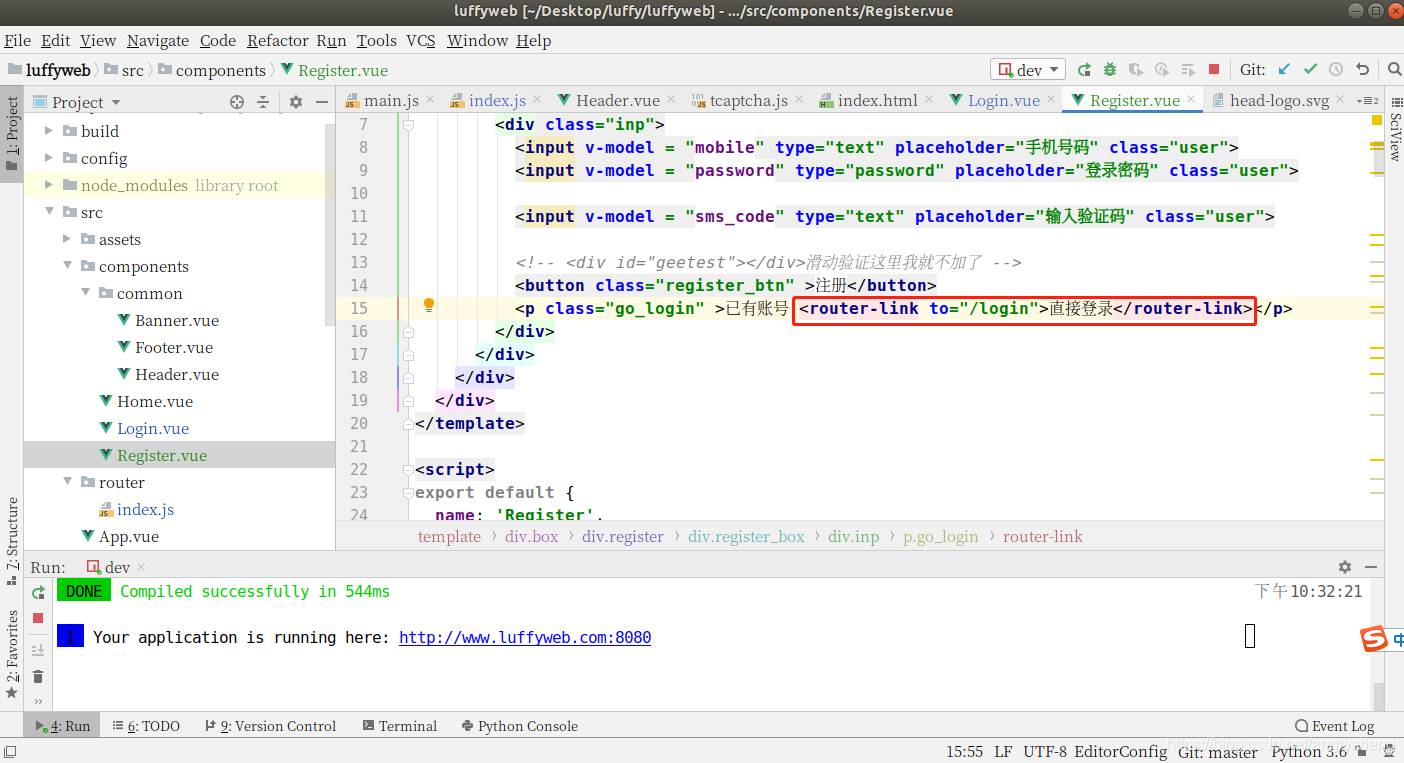Open dev run configuration dropdown
Image resolution: width=1404 pixels, height=763 pixels.
click(1029, 70)
